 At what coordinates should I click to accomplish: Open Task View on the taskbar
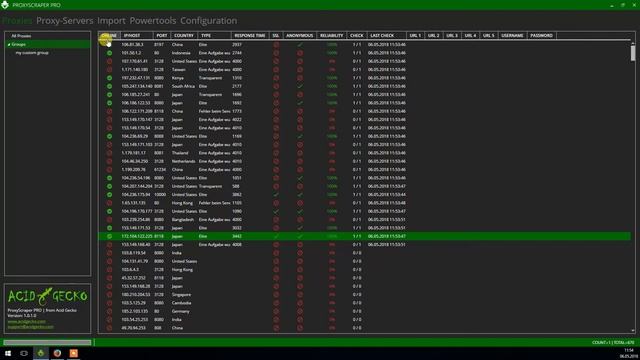(24, 353)
